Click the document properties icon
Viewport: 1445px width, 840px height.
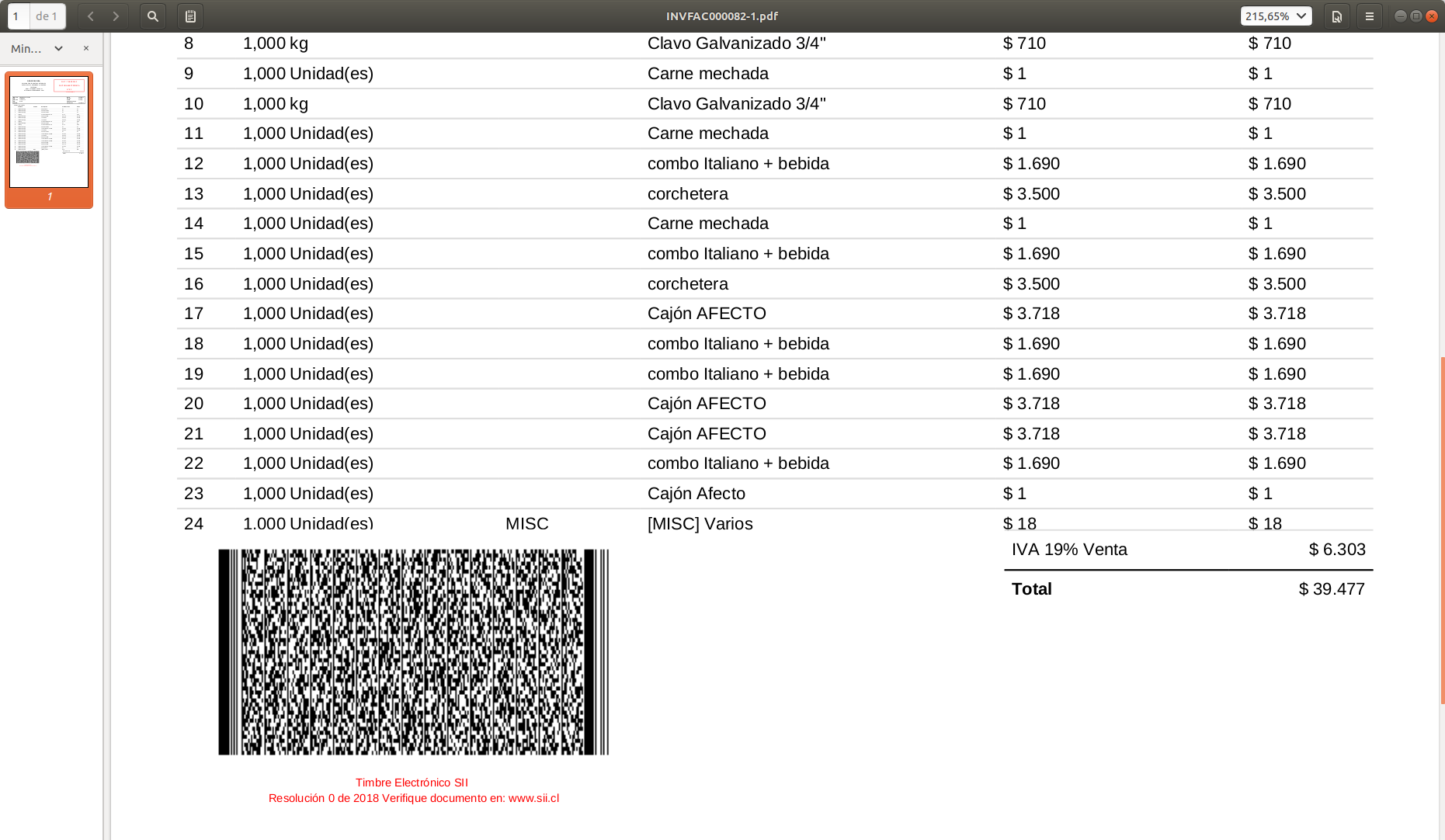tap(1336, 16)
